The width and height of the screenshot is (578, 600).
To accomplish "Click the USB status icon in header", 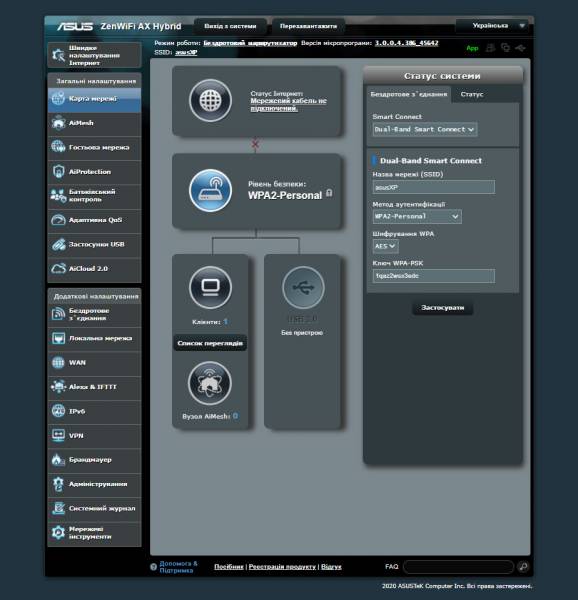I will 520,48.
